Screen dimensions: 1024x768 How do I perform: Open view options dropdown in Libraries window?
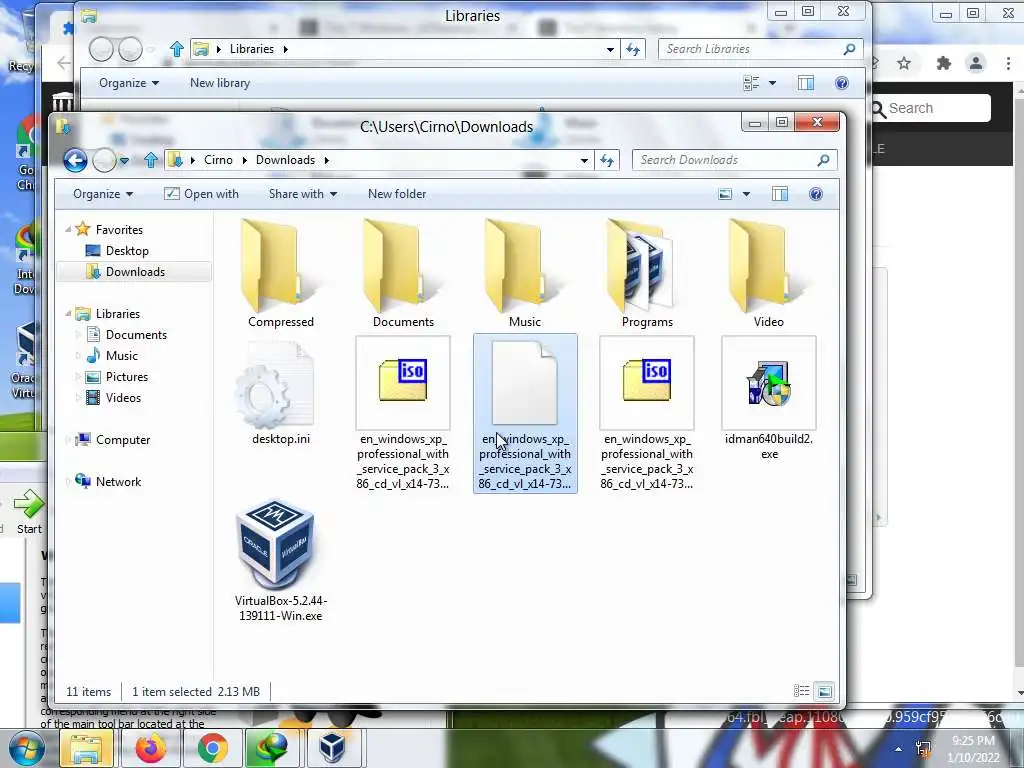pos(773,83)
